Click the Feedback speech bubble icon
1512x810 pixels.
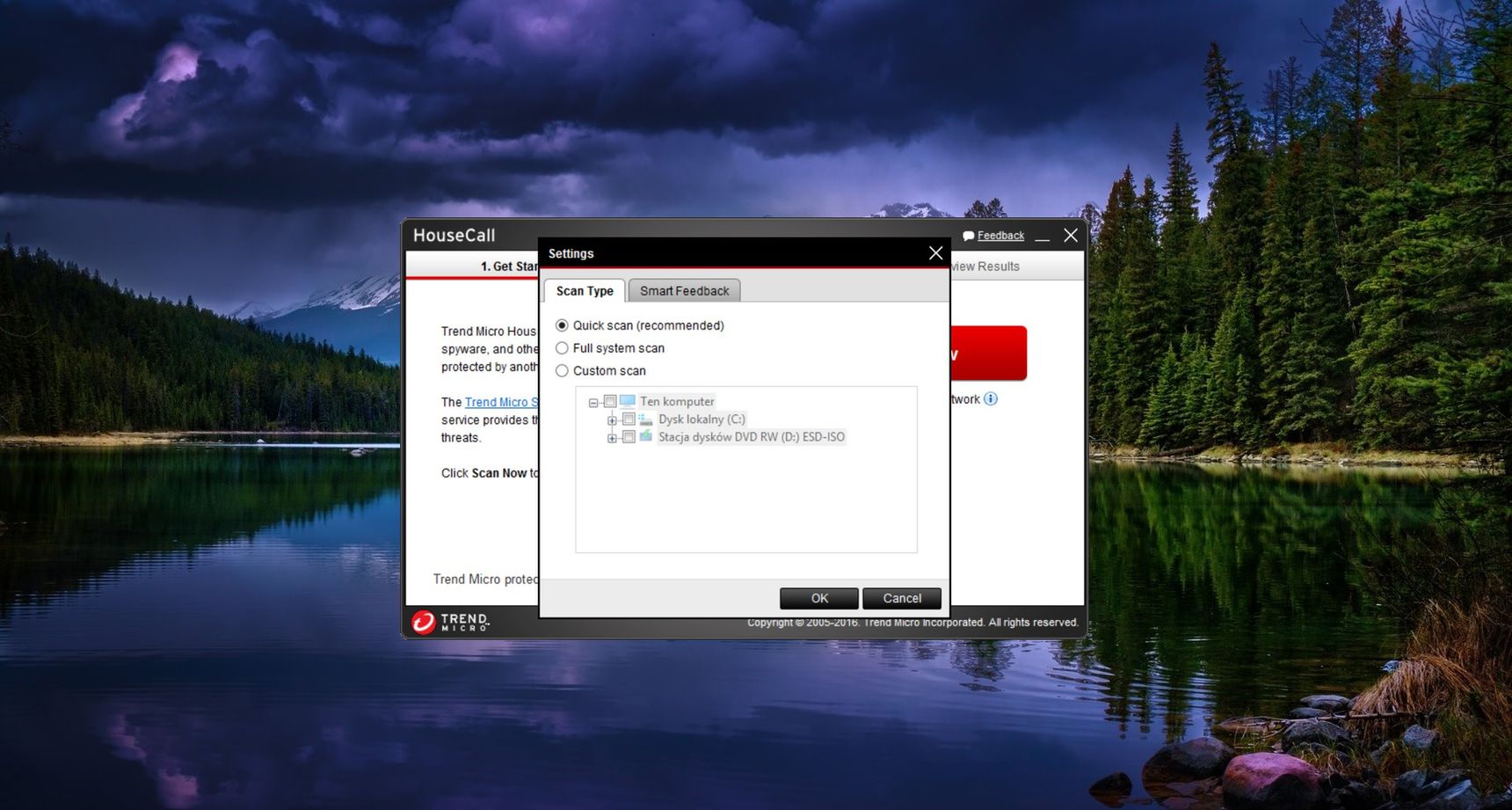[969, 236]
